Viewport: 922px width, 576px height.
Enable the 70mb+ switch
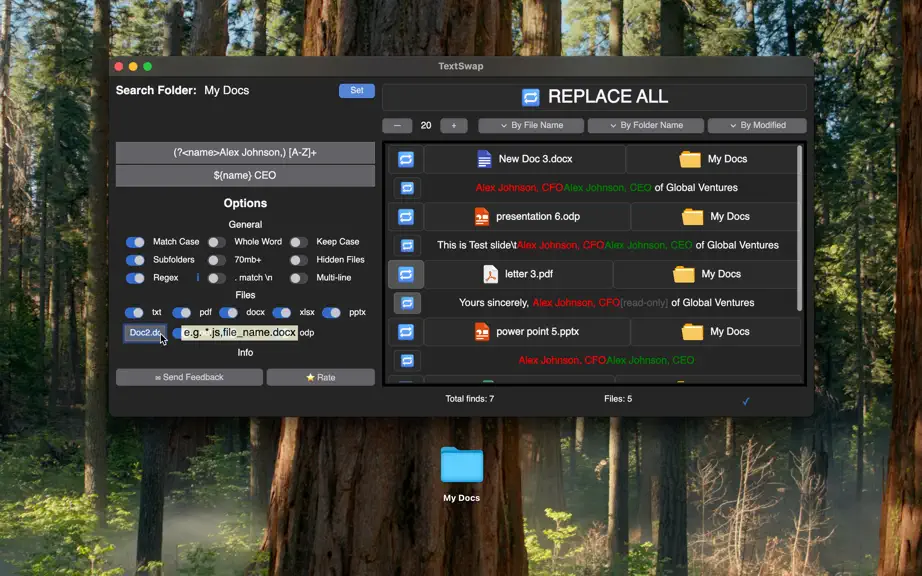(x=216, y=260)
